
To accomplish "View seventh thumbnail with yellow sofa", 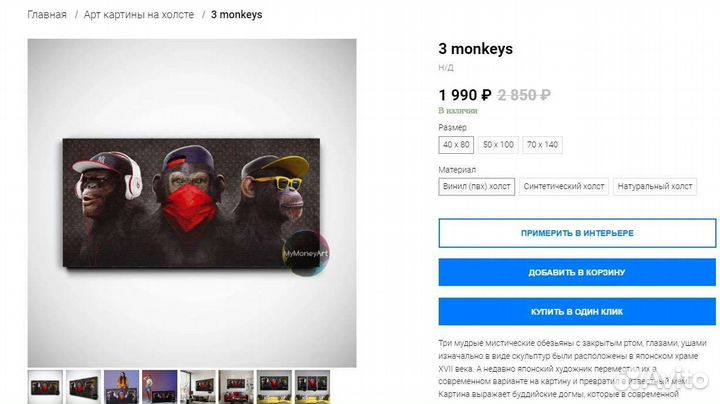I will coord(274,387).
